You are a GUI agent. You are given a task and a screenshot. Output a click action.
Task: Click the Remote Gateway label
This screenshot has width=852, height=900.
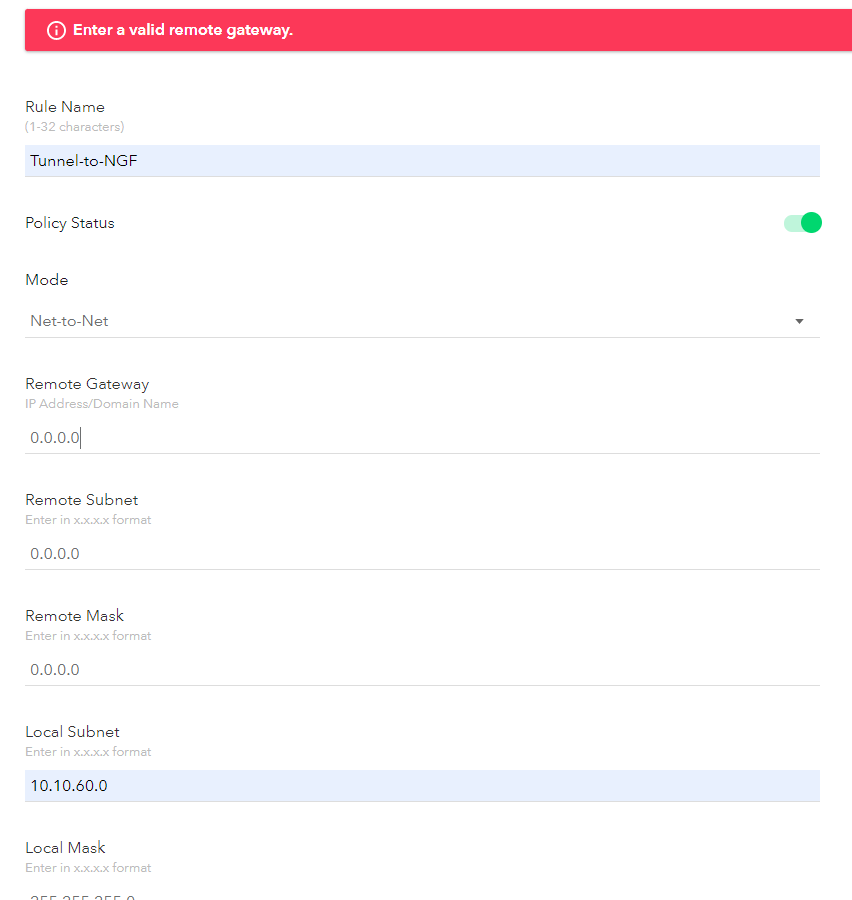[87, 384]
